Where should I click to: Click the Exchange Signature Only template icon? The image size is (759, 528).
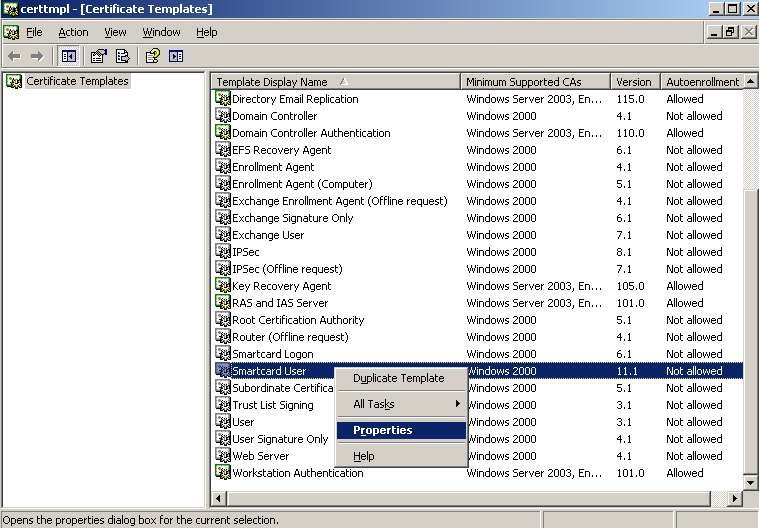coord(223,217)
